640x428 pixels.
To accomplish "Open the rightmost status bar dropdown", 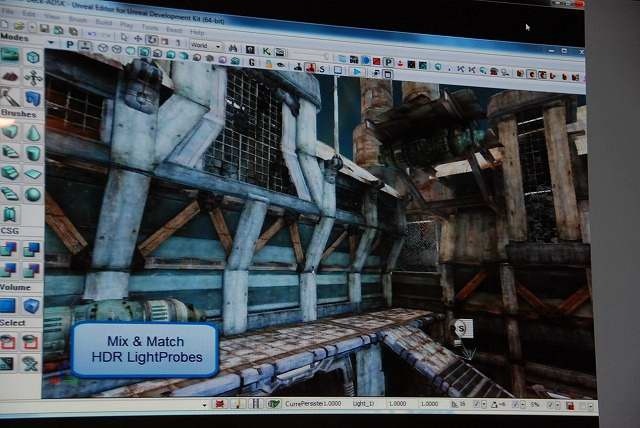I will (x=591, y=406).
